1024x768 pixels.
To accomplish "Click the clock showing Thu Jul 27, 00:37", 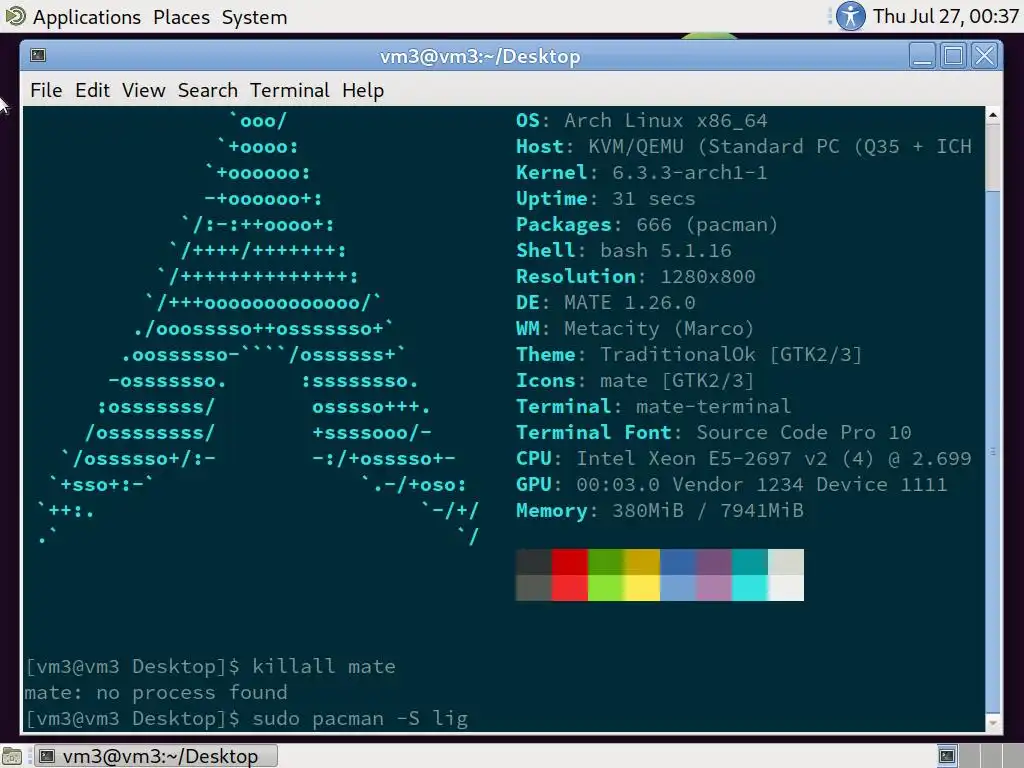I will 946,16.
